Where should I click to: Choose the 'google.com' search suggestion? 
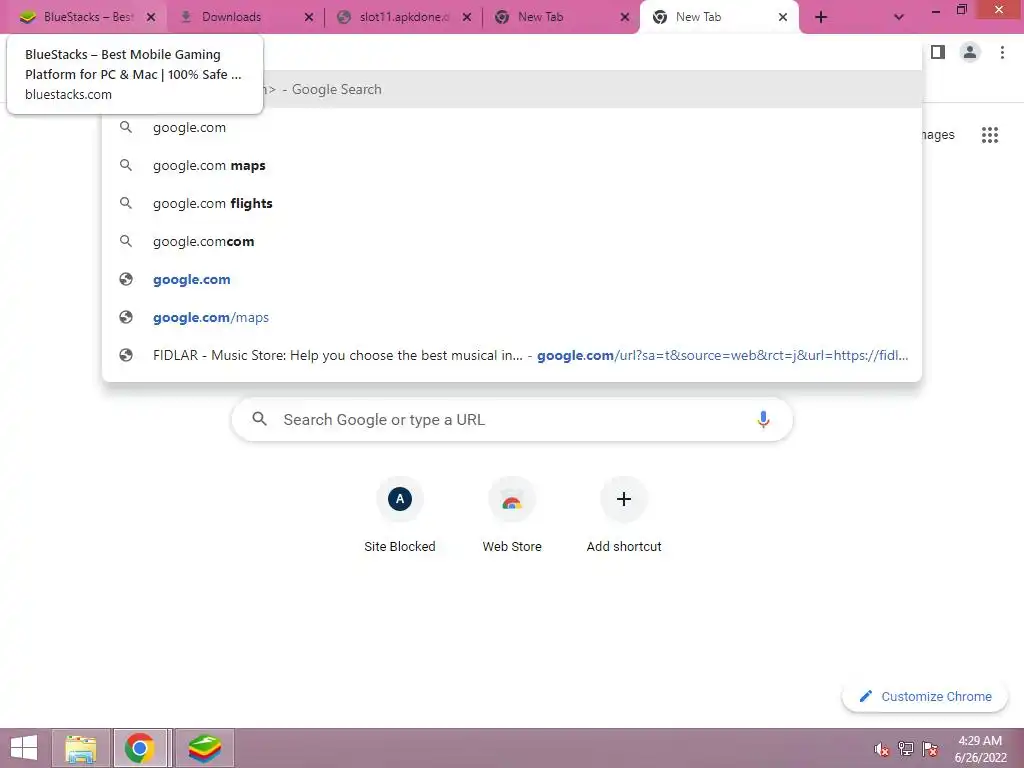coord(512,127)
